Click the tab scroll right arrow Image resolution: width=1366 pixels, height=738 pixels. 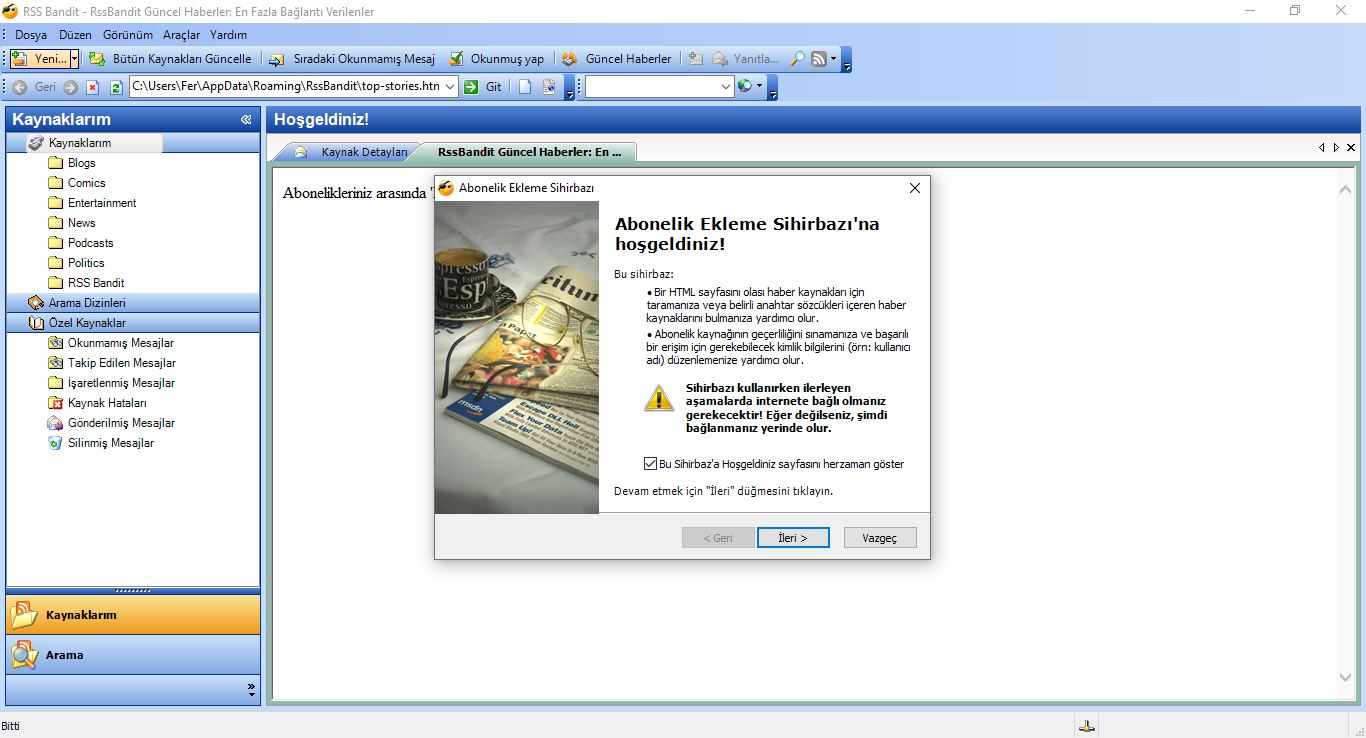click(x=1336, y=147)
